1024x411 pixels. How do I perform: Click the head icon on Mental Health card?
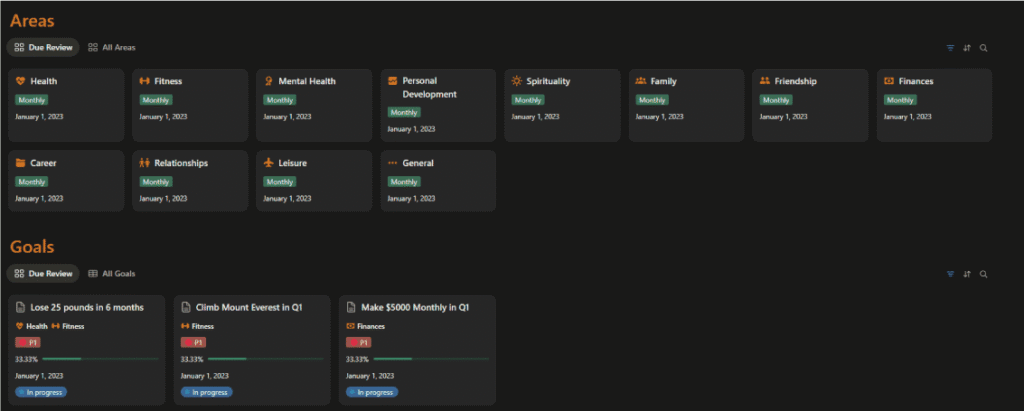(268, 81)
